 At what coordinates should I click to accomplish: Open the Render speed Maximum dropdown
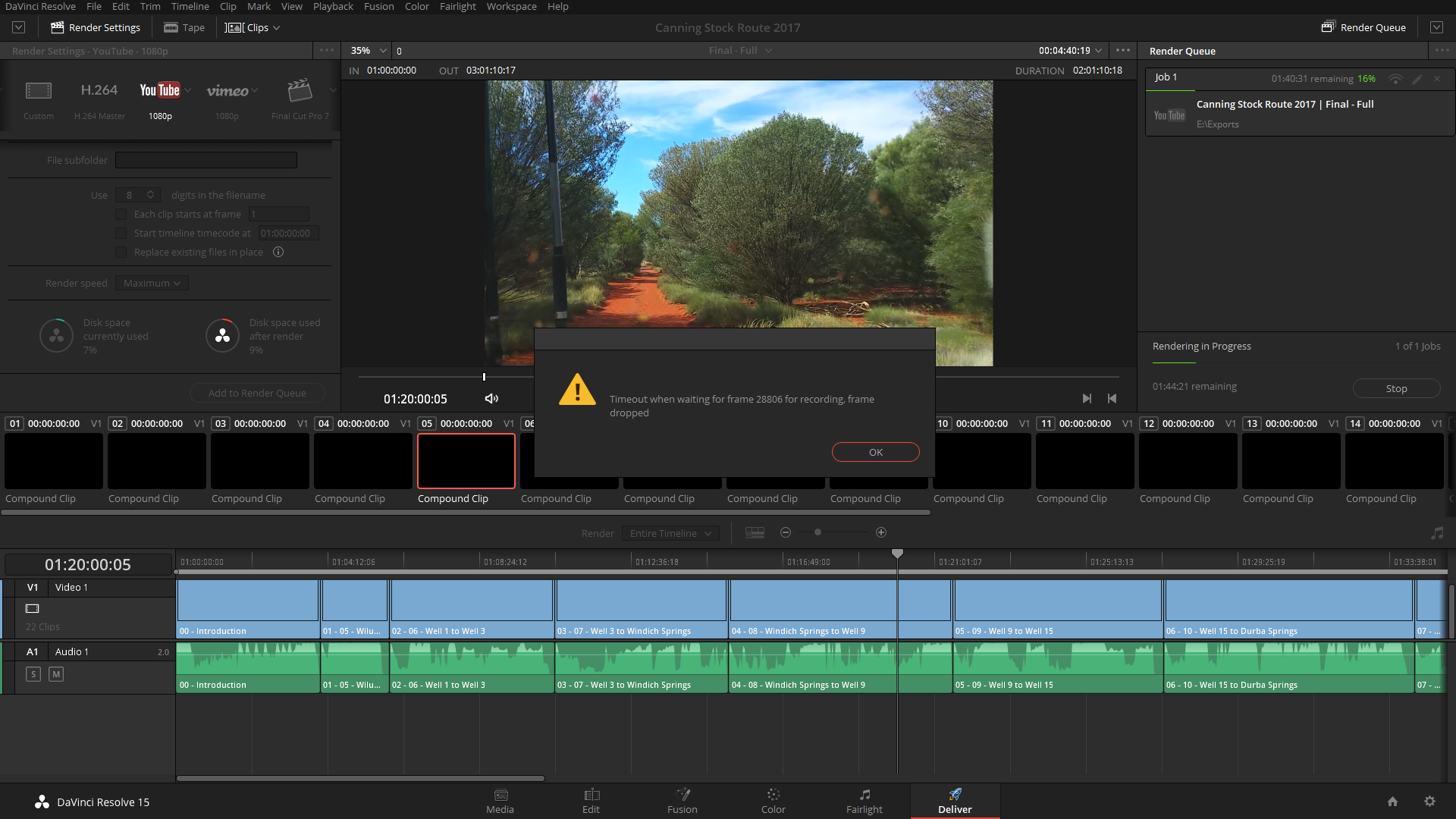(152, 283)
